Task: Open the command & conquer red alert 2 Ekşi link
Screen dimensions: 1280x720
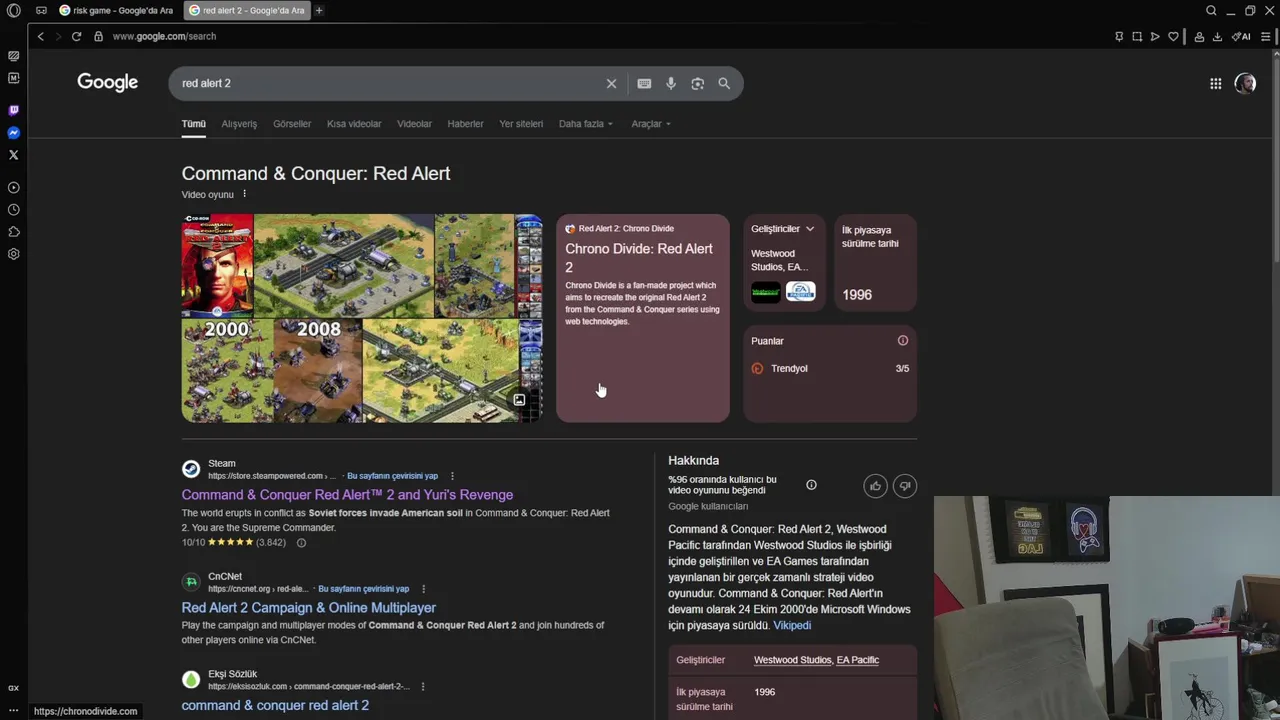Action: [x=275, y=705]
